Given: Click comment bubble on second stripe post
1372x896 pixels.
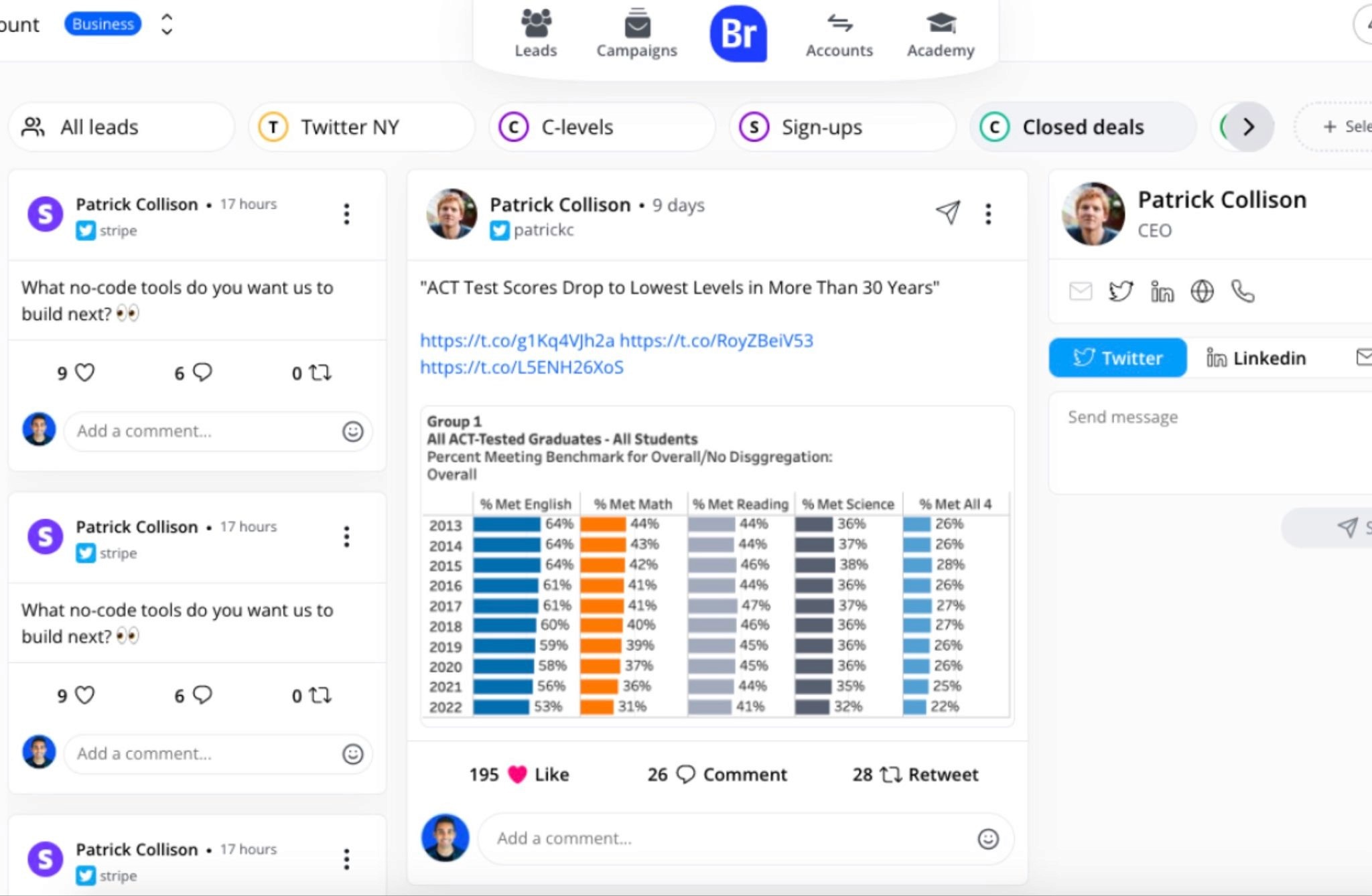Looking at the screenshot, I should [x=202, y=695].
